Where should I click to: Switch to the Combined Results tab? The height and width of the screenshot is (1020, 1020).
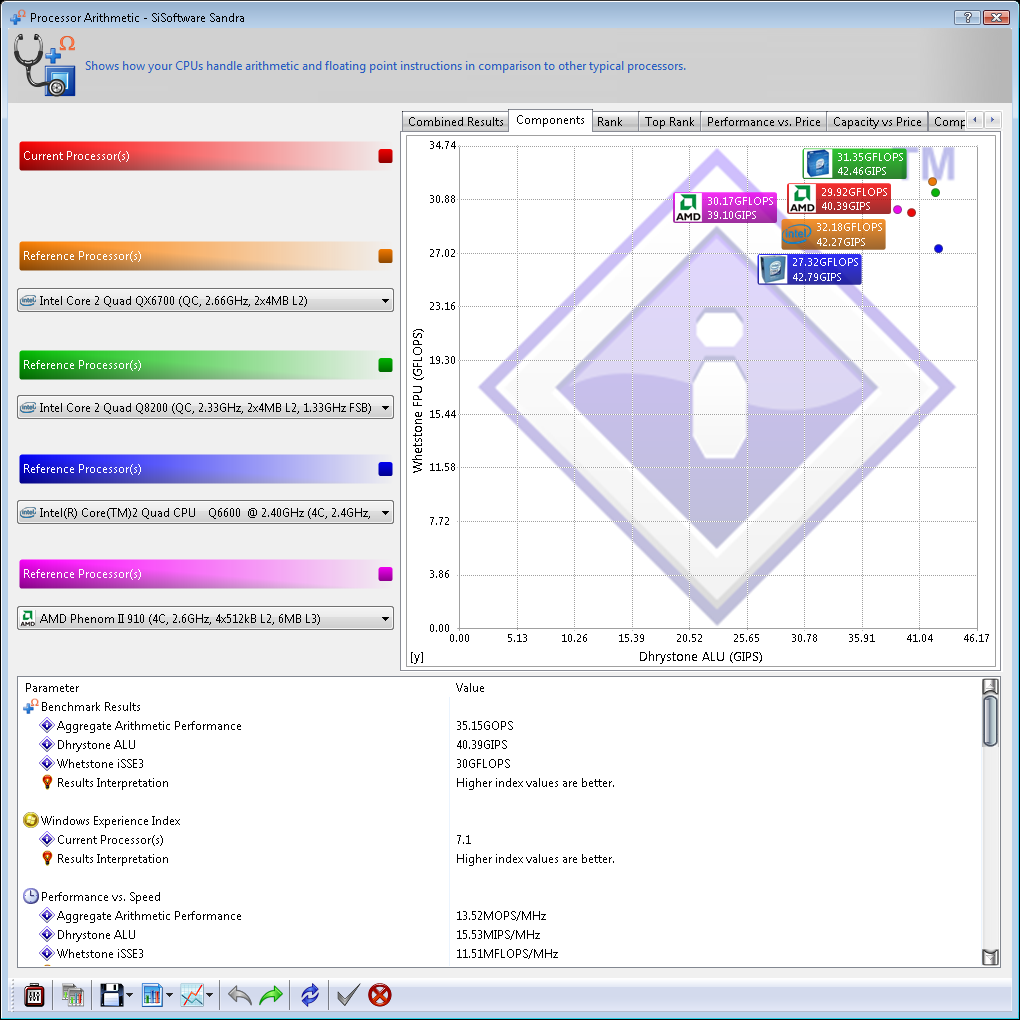click(x=455, y=122)
